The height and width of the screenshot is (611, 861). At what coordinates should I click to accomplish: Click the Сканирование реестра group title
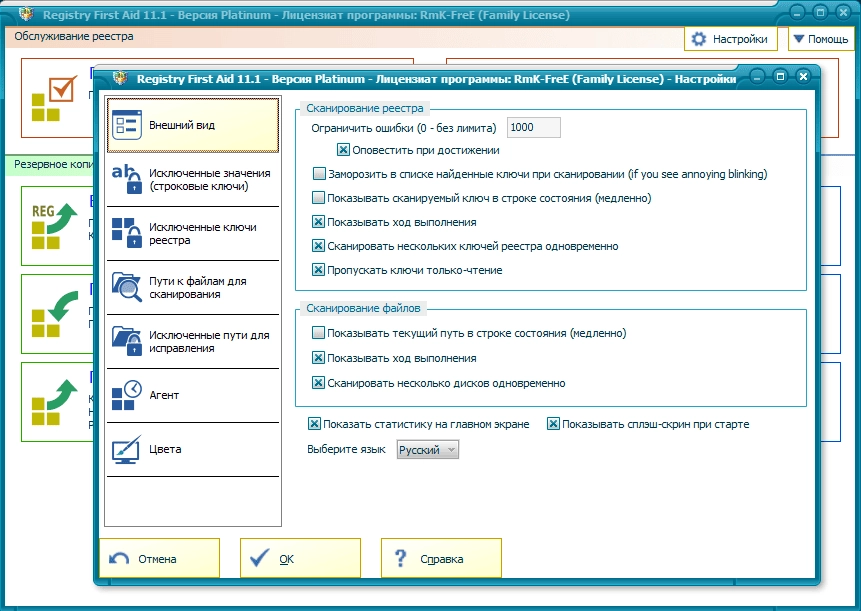coord(365,108)
